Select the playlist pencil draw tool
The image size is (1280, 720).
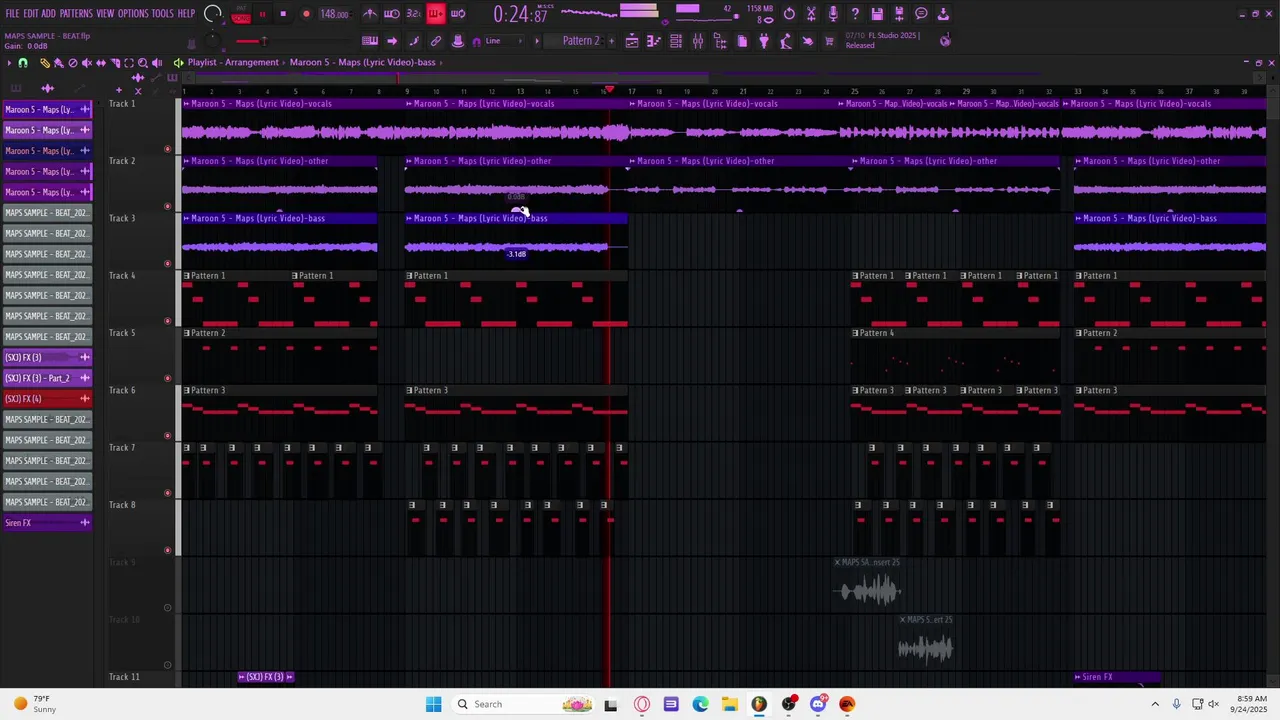tap(44, 62)
